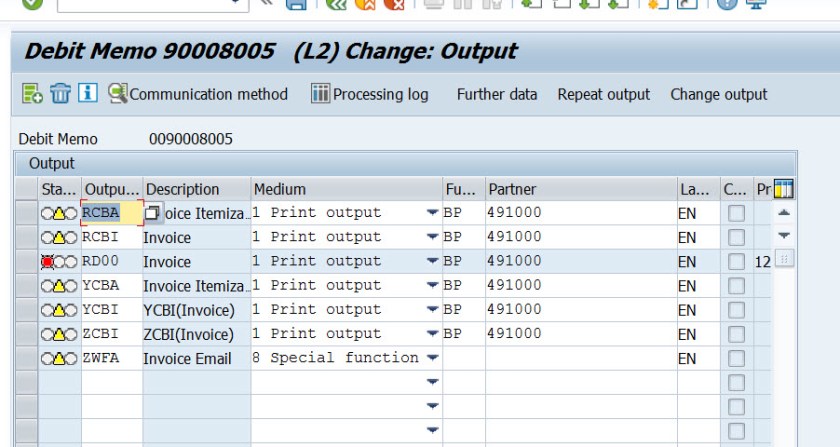The width and height of the screenshot is (840, 447).
Task: Open Medium dropdown in the YCBI row
Action: tap(432, 310)
